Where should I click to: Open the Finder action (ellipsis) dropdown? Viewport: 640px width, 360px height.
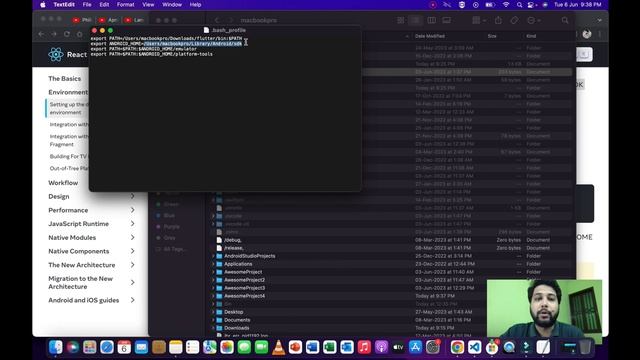click(534, 20)
